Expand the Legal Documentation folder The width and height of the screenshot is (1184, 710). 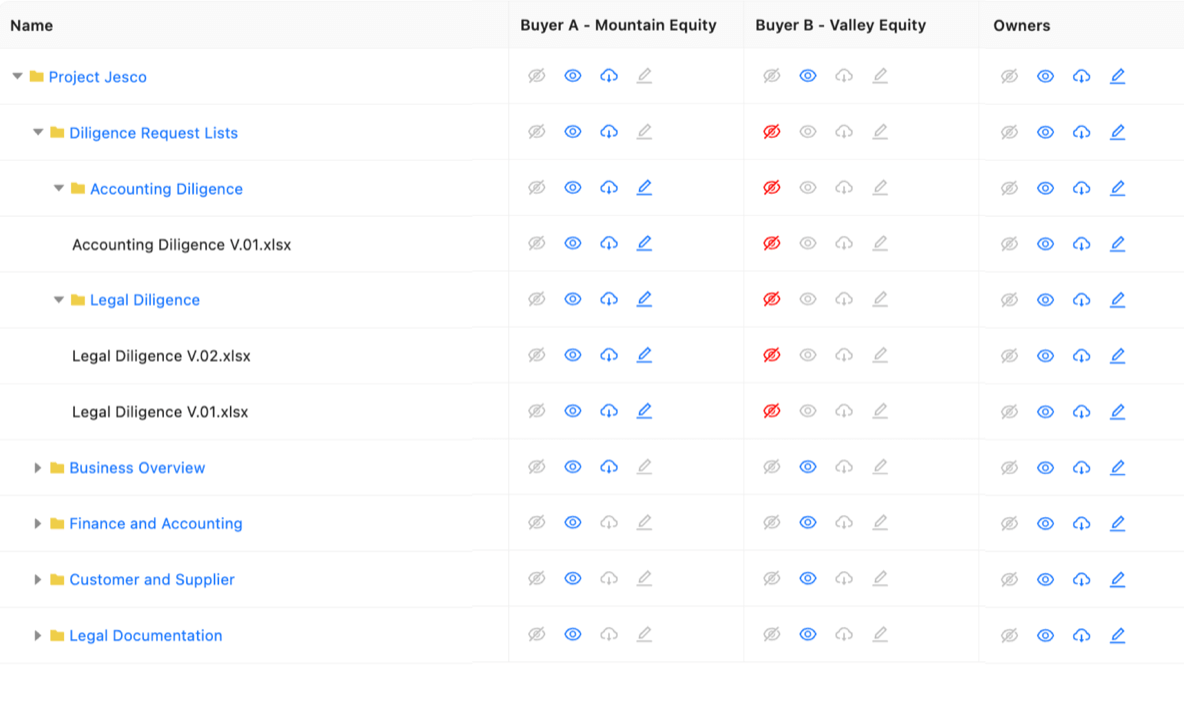[38, 634]
